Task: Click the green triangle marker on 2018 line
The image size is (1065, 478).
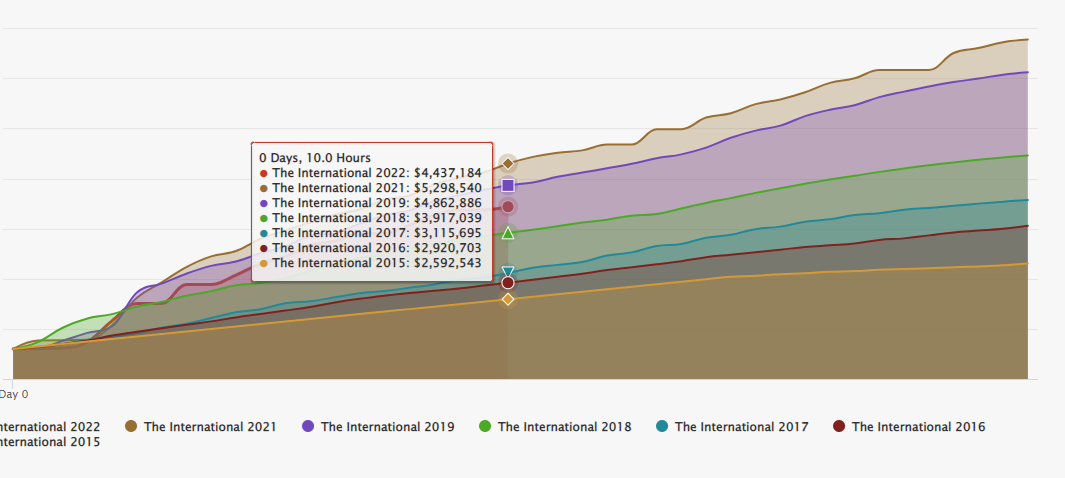Action: (x=507, y=233)
